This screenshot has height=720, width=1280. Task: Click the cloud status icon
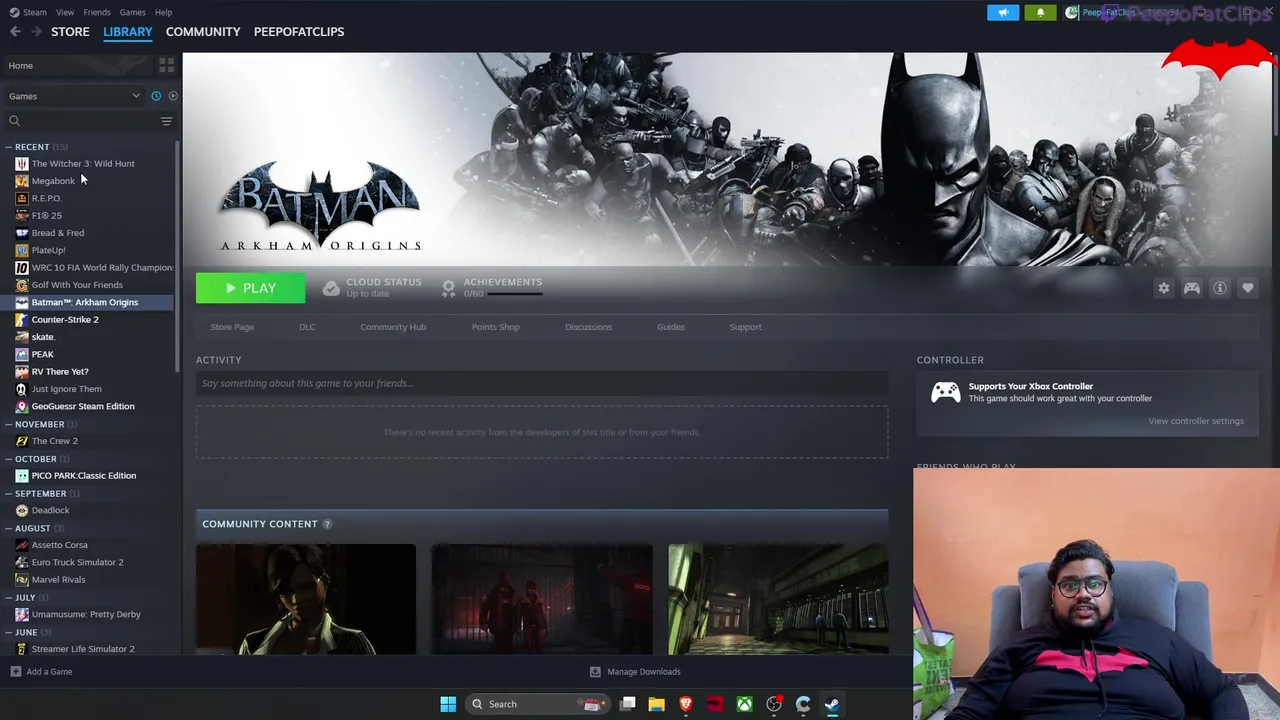tap(331, 288)
